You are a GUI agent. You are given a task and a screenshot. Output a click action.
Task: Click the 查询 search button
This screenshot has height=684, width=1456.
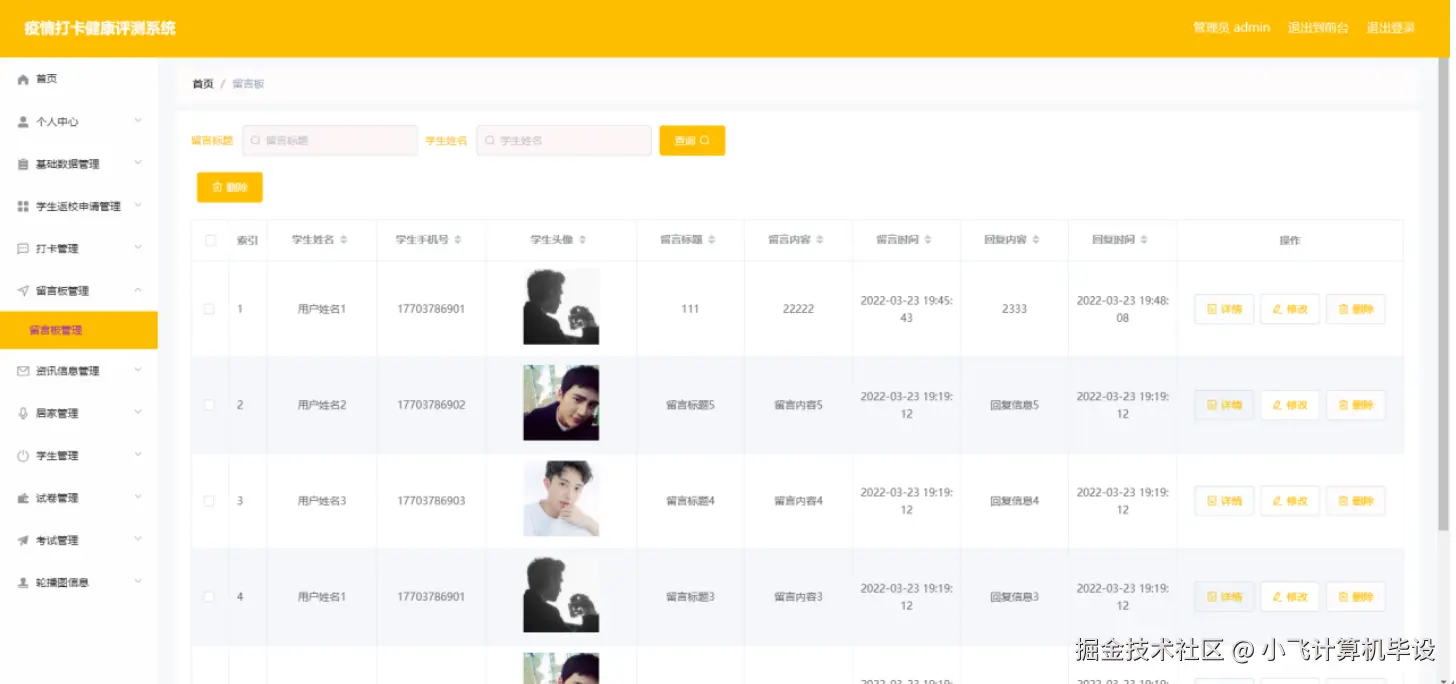[692, 141]
